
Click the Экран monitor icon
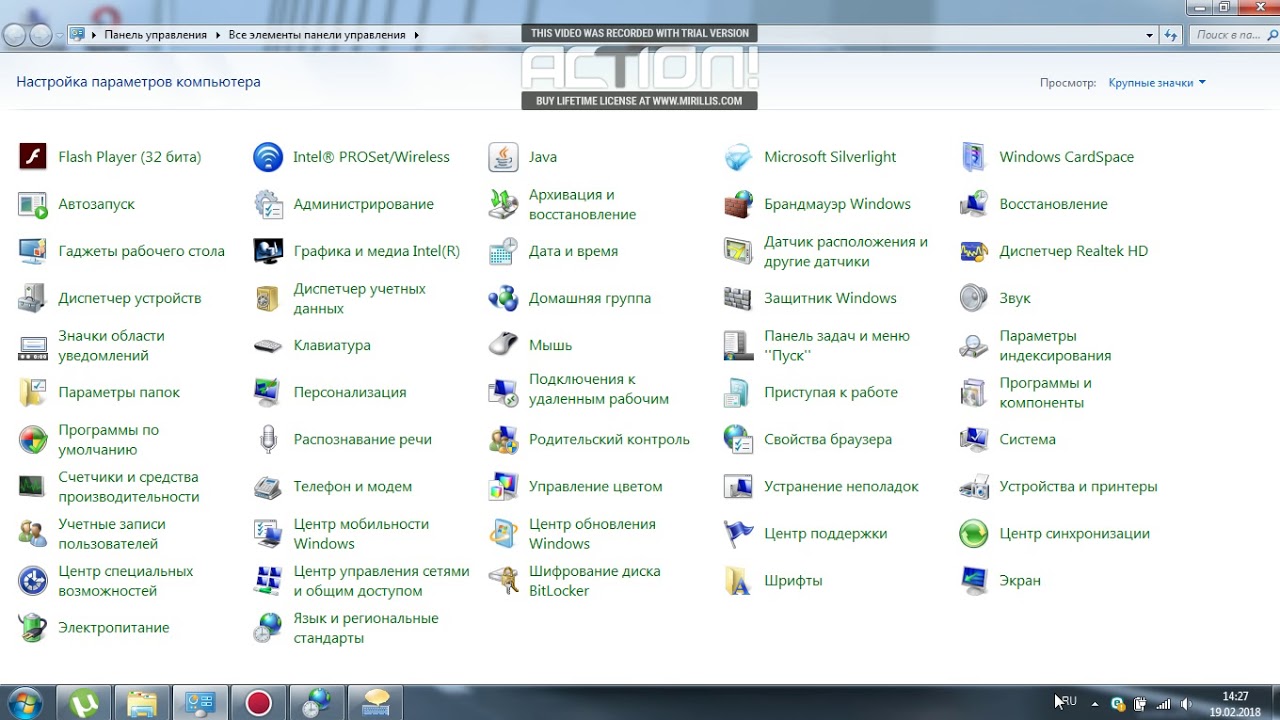[x=974, y=581]
